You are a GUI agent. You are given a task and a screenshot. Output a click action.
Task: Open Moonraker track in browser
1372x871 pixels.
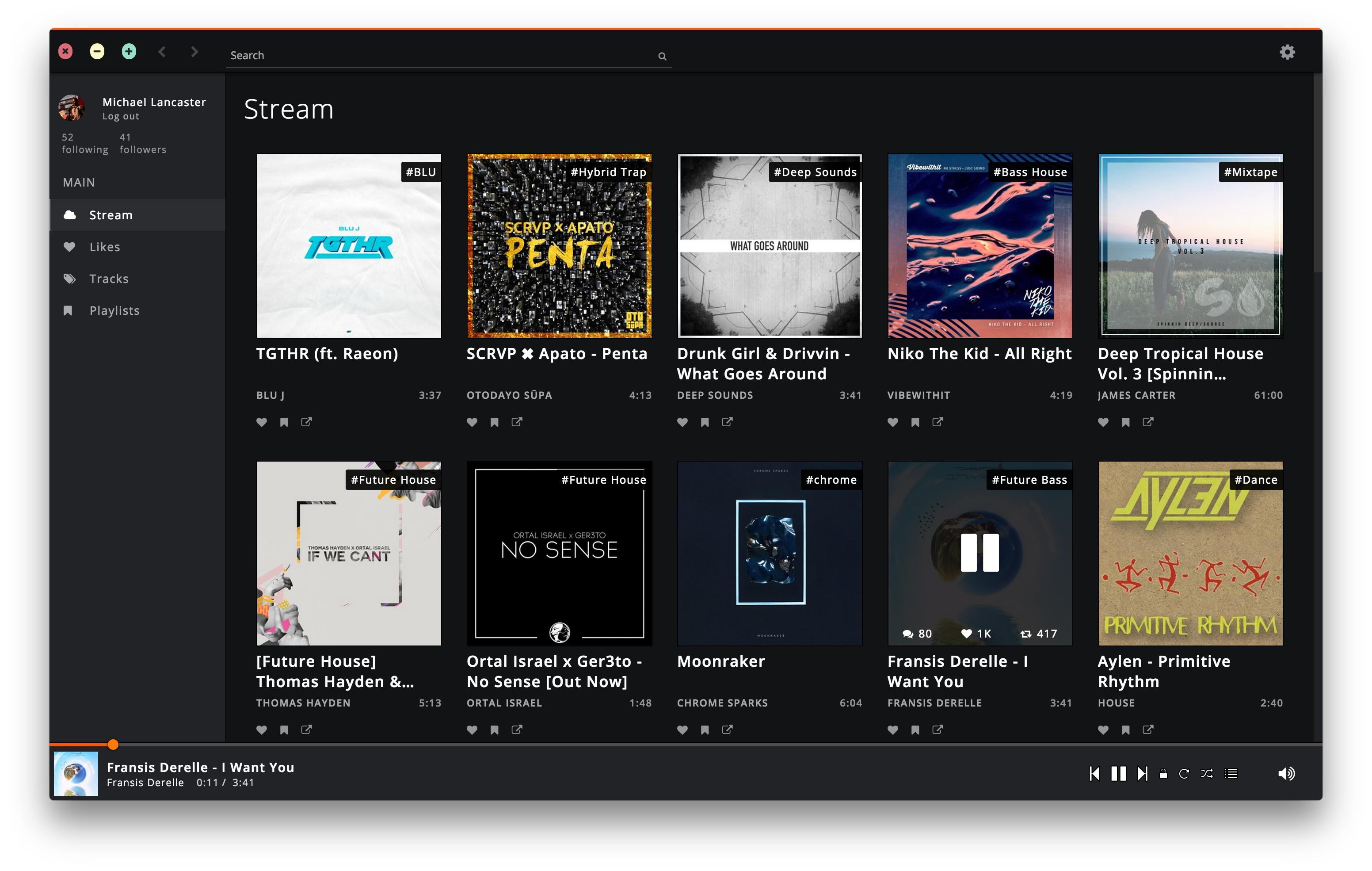(727, 730)
